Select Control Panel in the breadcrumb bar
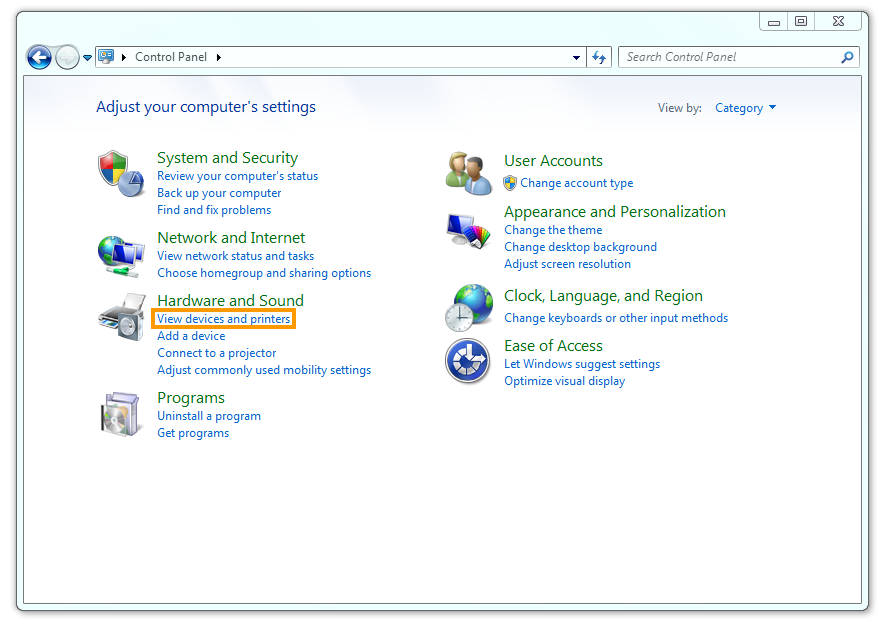This screenshot has height=623, width=882. tap(173, 57)
